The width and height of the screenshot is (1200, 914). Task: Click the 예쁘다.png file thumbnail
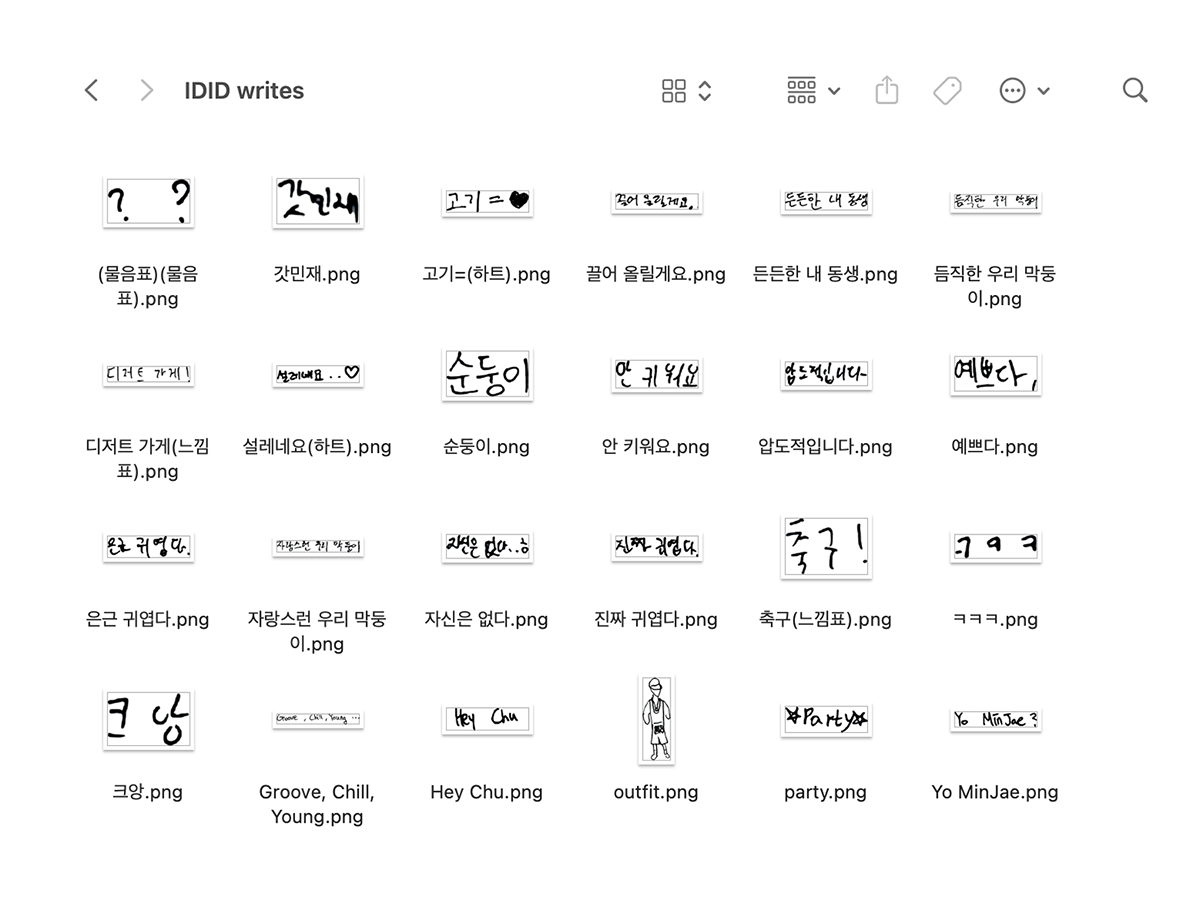[995, 375]
